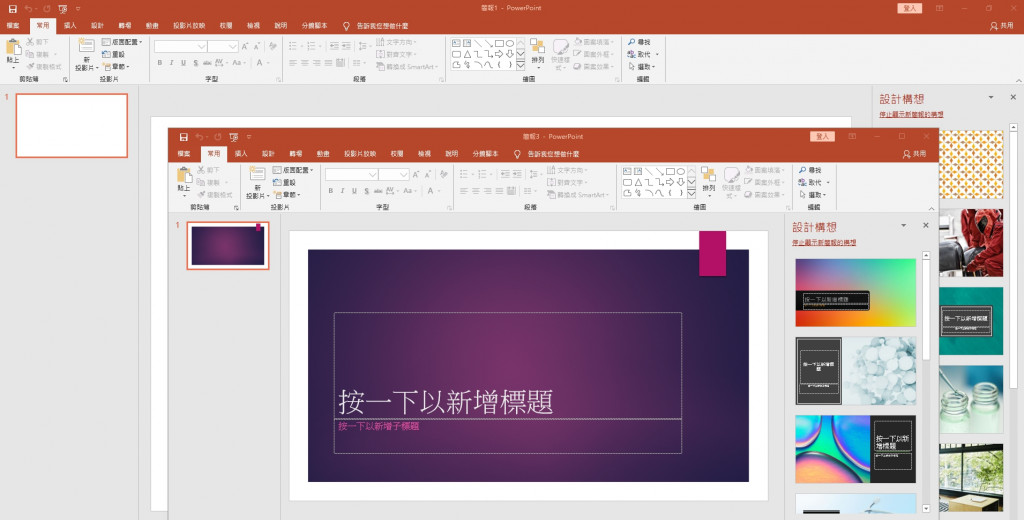Increase font size icon in 簡報3 ribbon
Viewport: 1024px width, 520px height.
tap(417, 174)
